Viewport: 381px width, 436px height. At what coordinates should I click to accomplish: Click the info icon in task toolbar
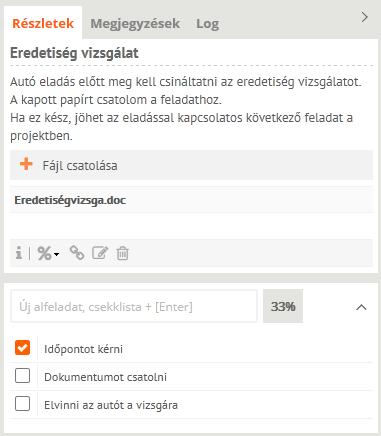coord(19,253)
